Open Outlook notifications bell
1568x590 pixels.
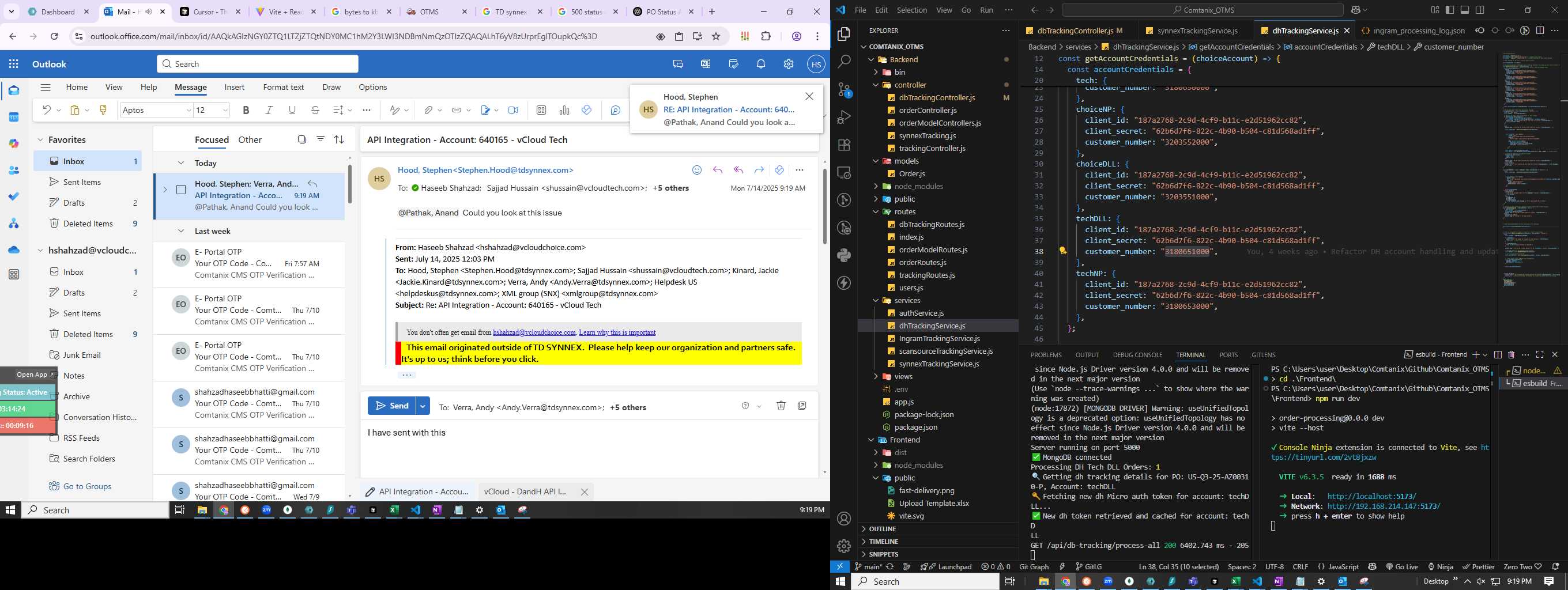(761, 64)
